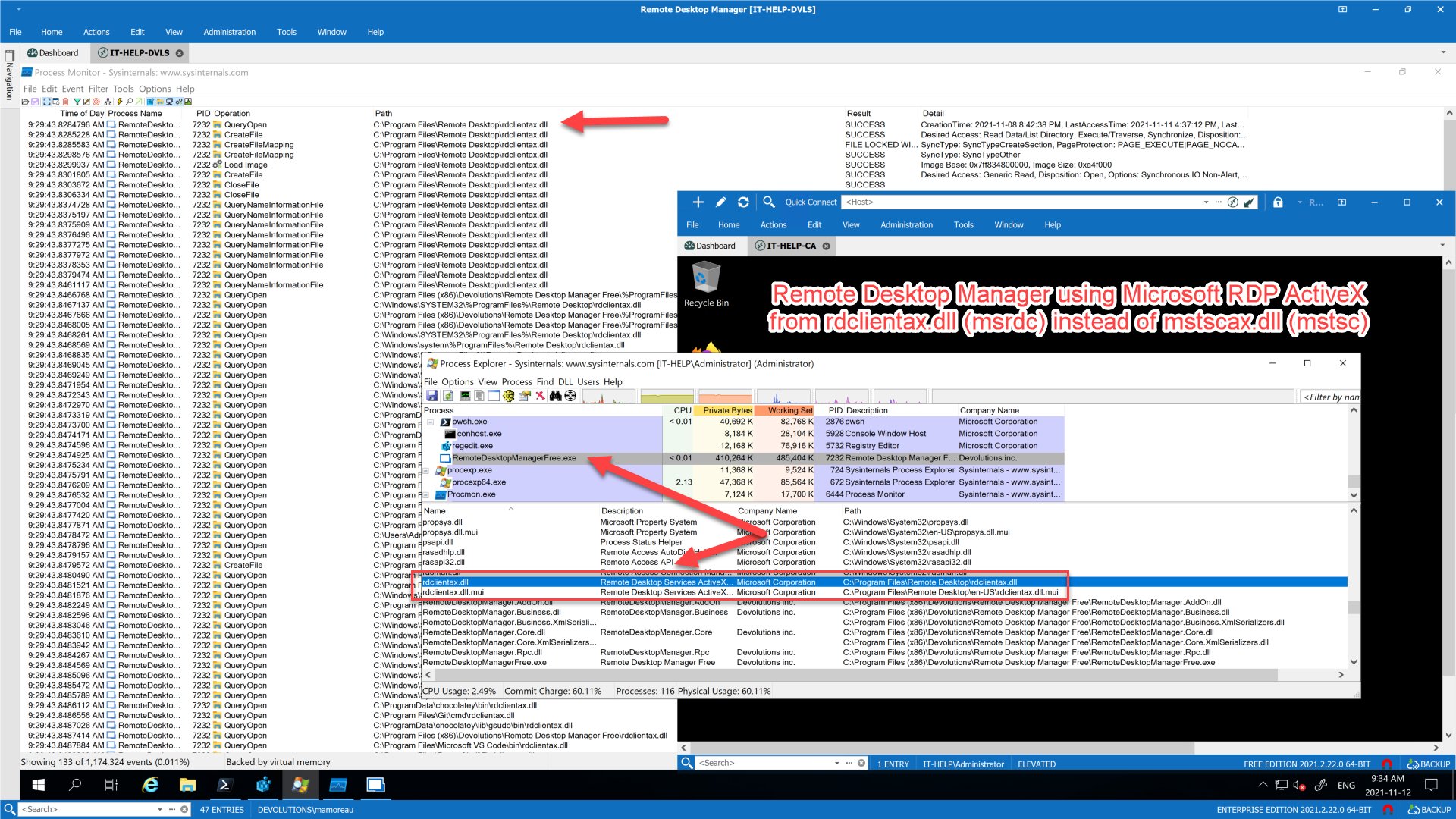Toggle show registry activity filter icon

(x=150, y=102)
